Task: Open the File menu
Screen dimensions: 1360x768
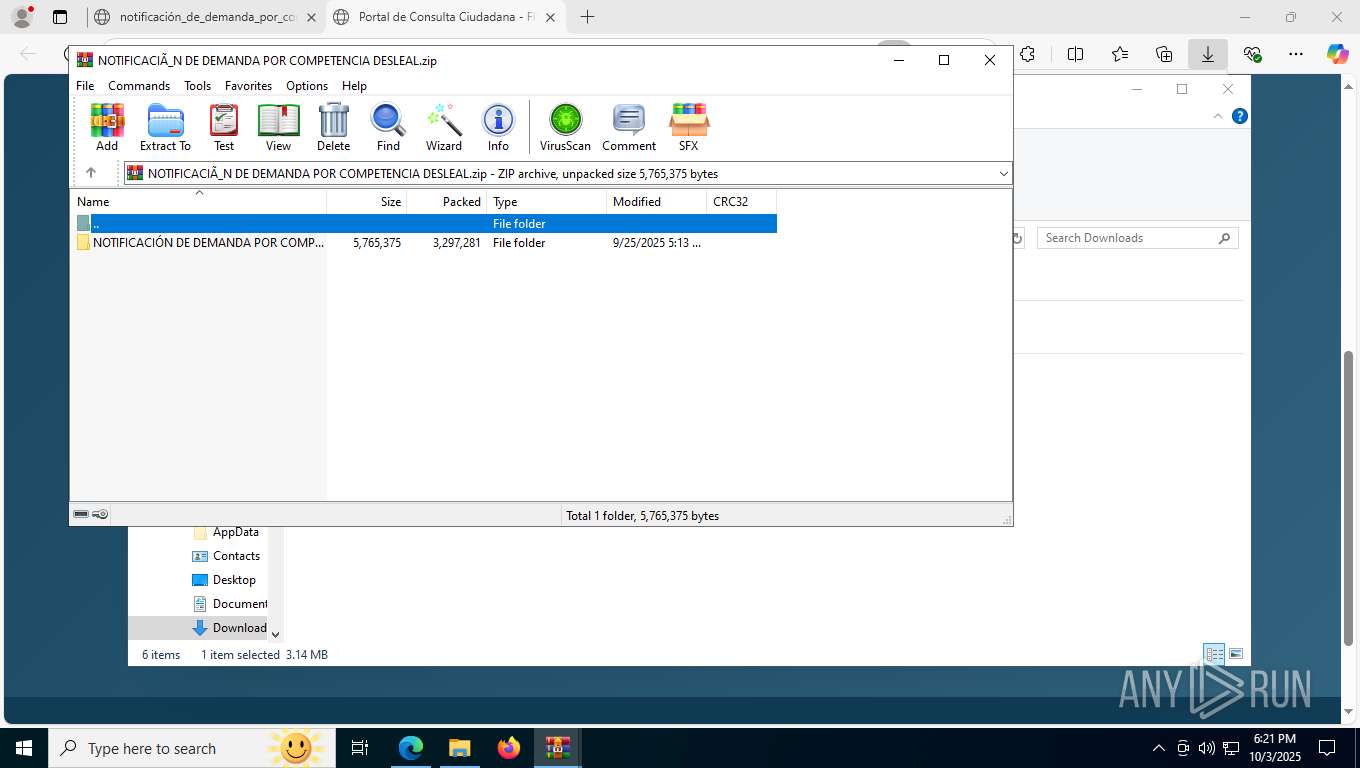Action: [x=85, y=86]
